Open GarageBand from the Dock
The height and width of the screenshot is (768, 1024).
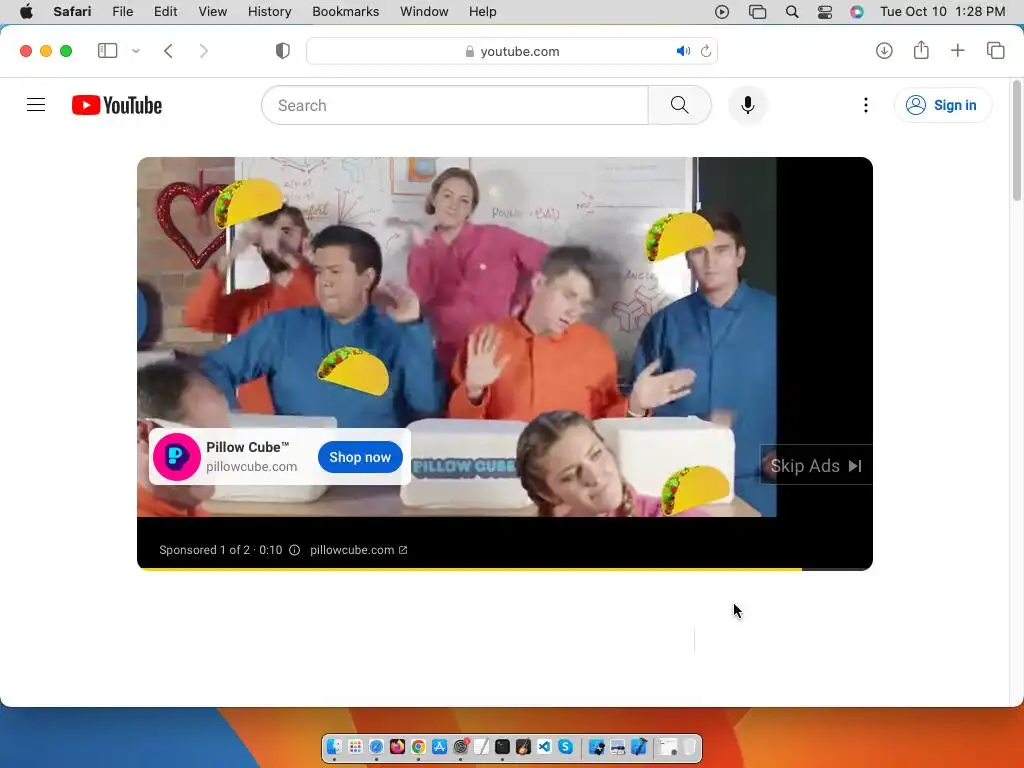click(523, 746)
